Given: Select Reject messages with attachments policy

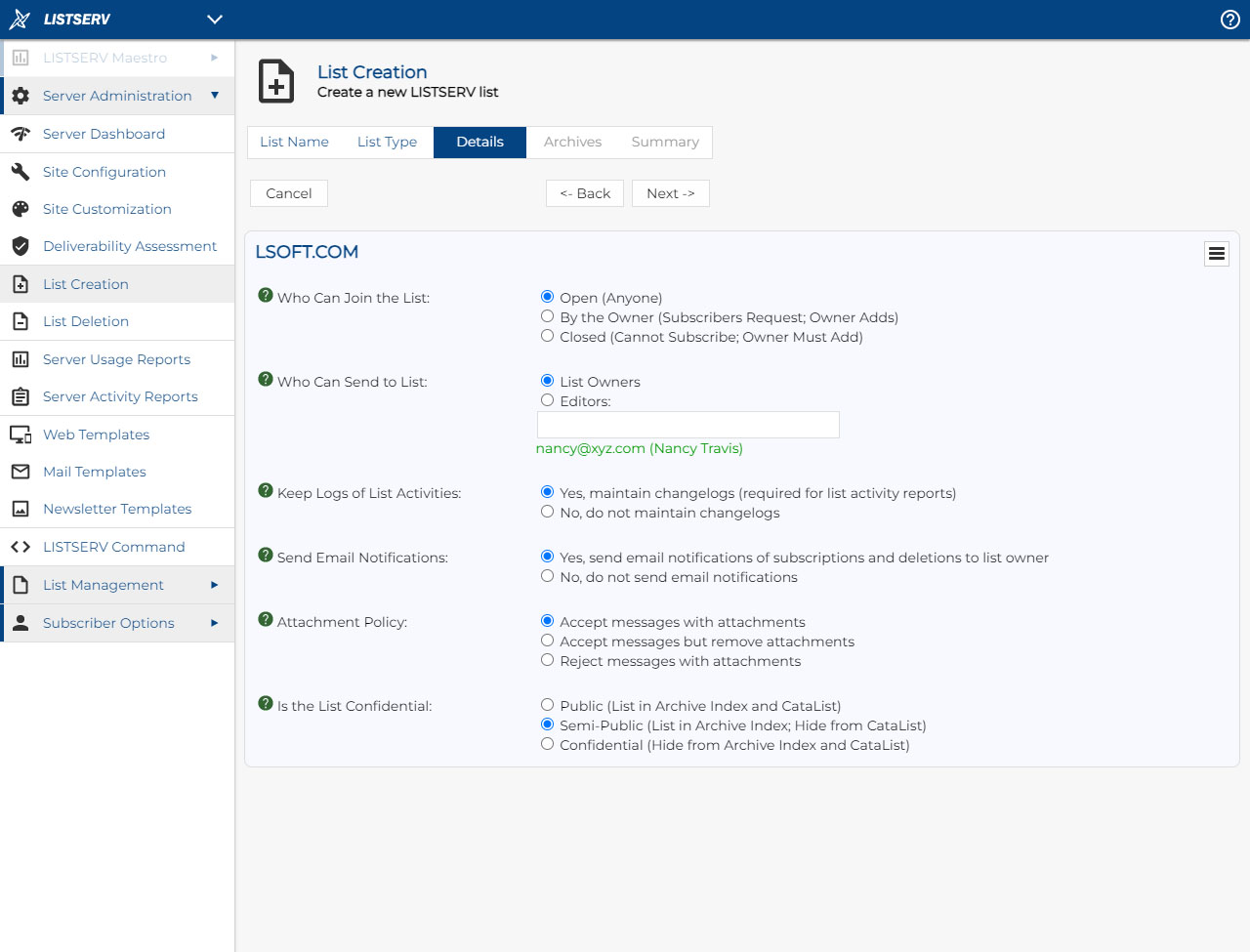Looking at the screenshot, I should point(547,659).
